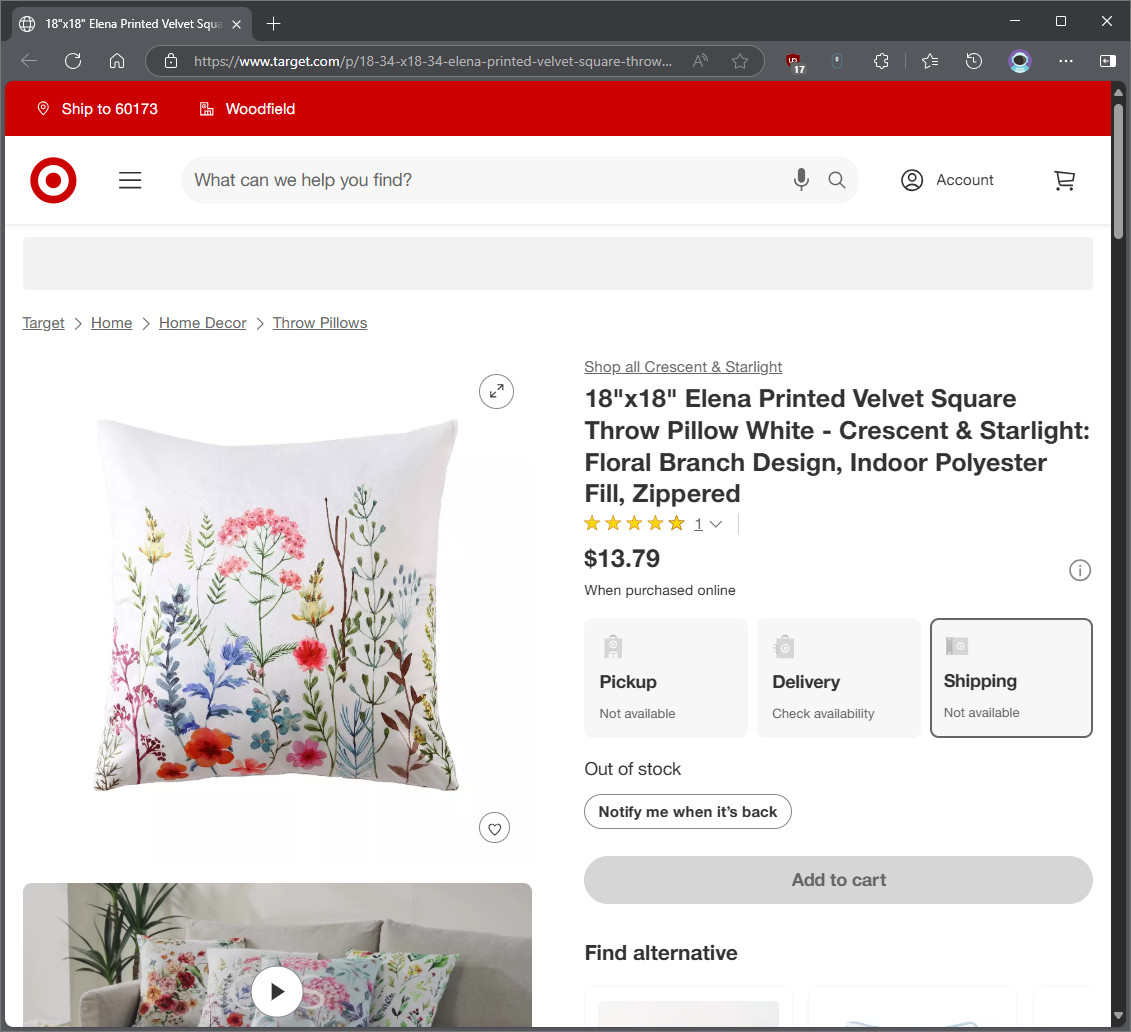The height and width of the screenshot is (1032, 1131).
Task: Go to Throw Pillows breadcrumb
Action: point(320,323)
